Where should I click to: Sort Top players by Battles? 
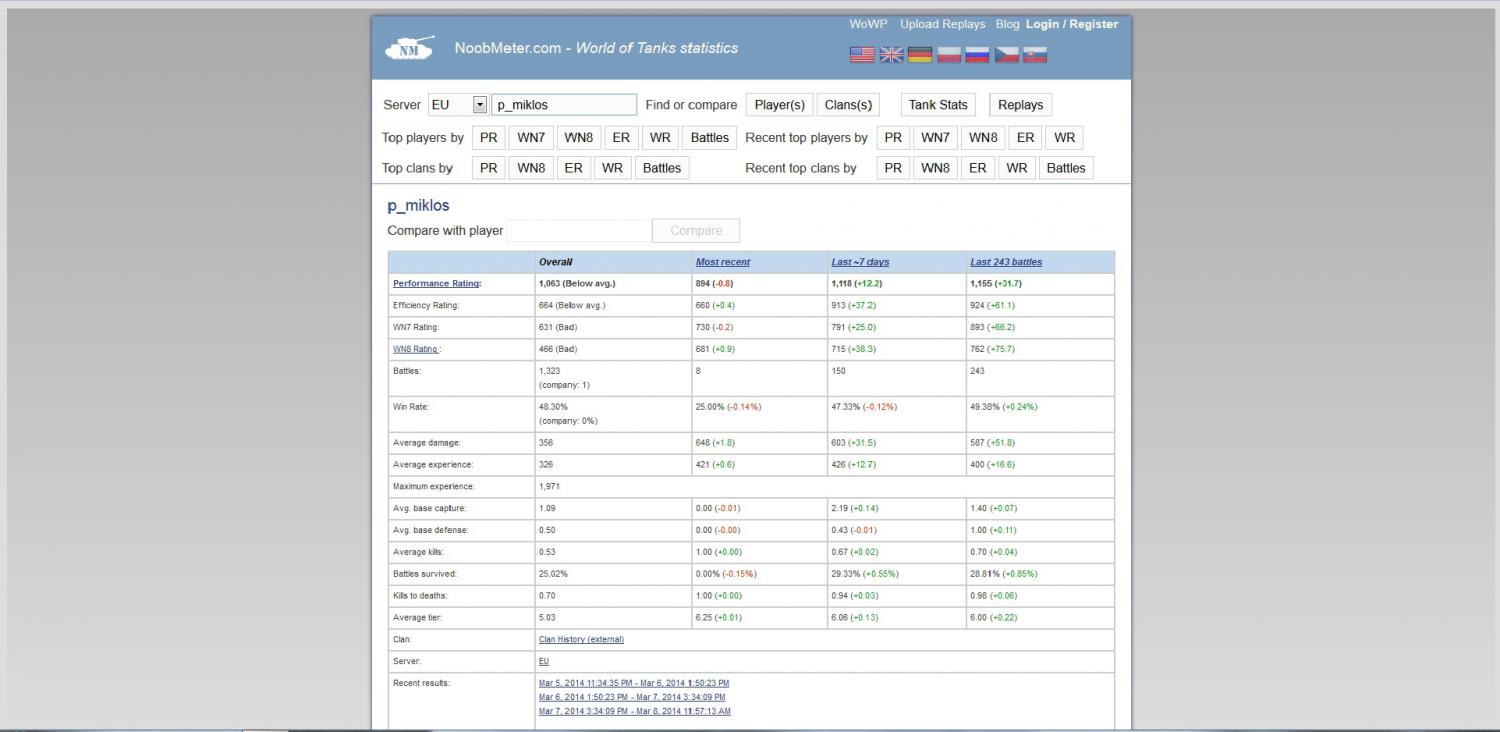(709, 138)
